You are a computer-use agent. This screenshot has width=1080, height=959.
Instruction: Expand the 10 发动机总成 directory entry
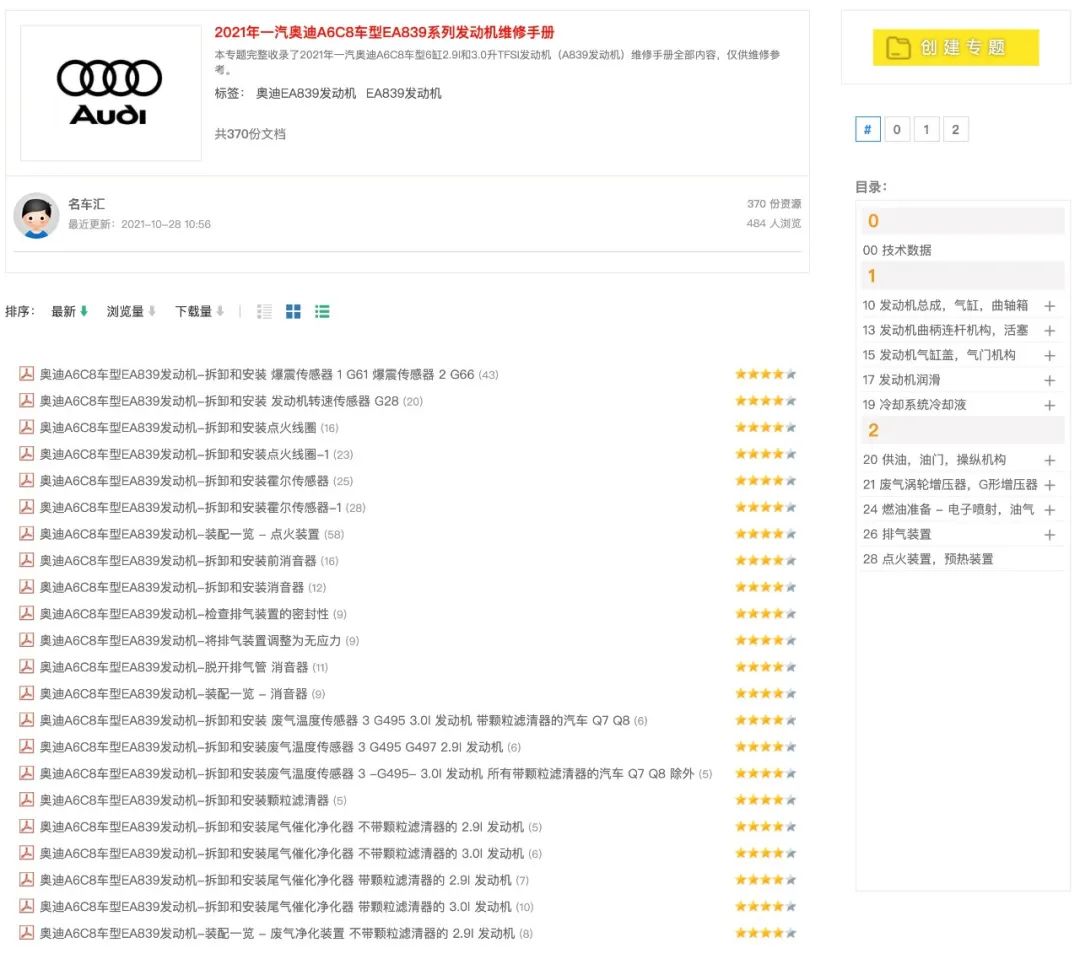pyautogui.click(x=1050, y=303)
